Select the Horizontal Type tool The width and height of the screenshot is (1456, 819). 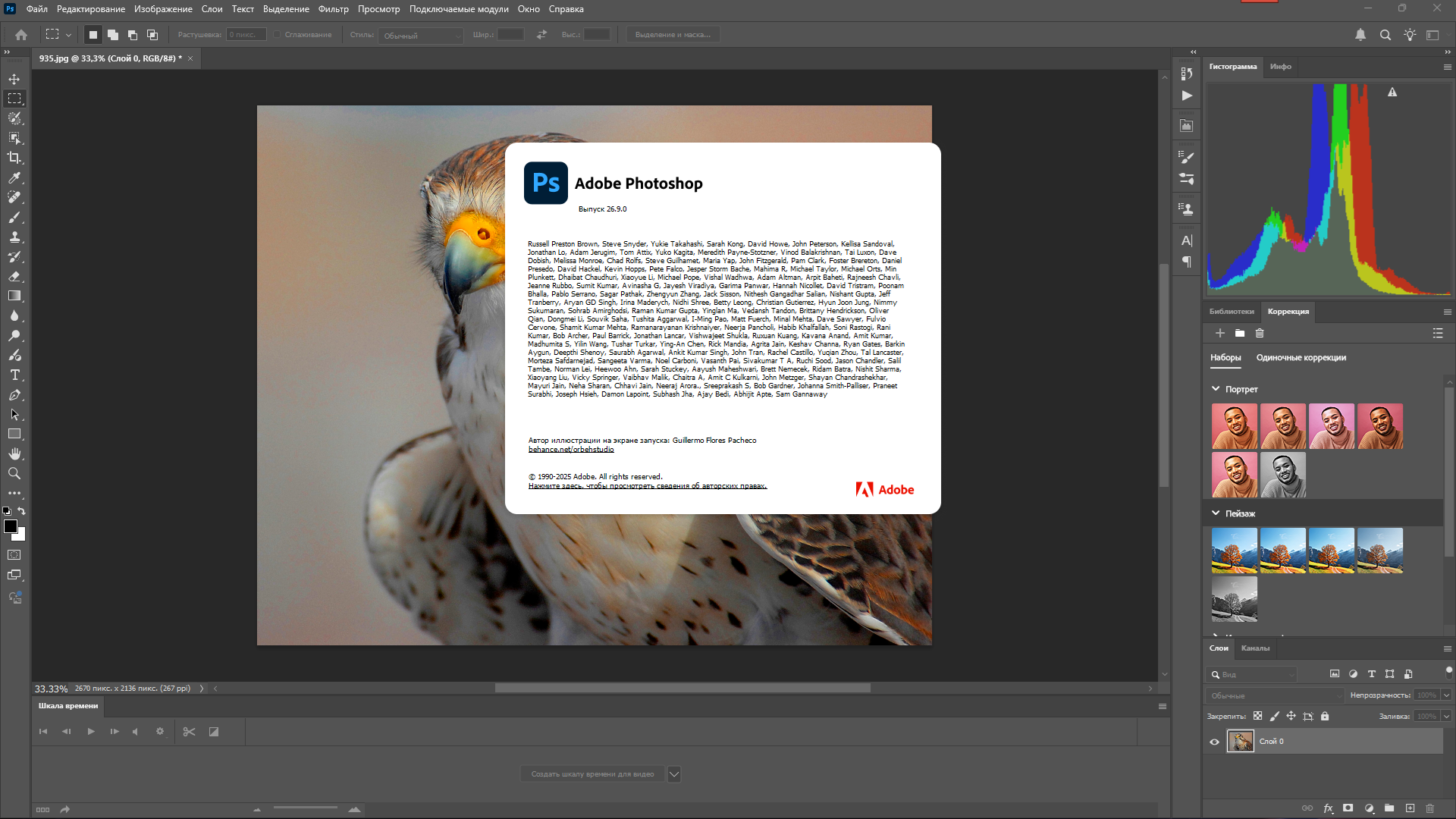point(14,375)
